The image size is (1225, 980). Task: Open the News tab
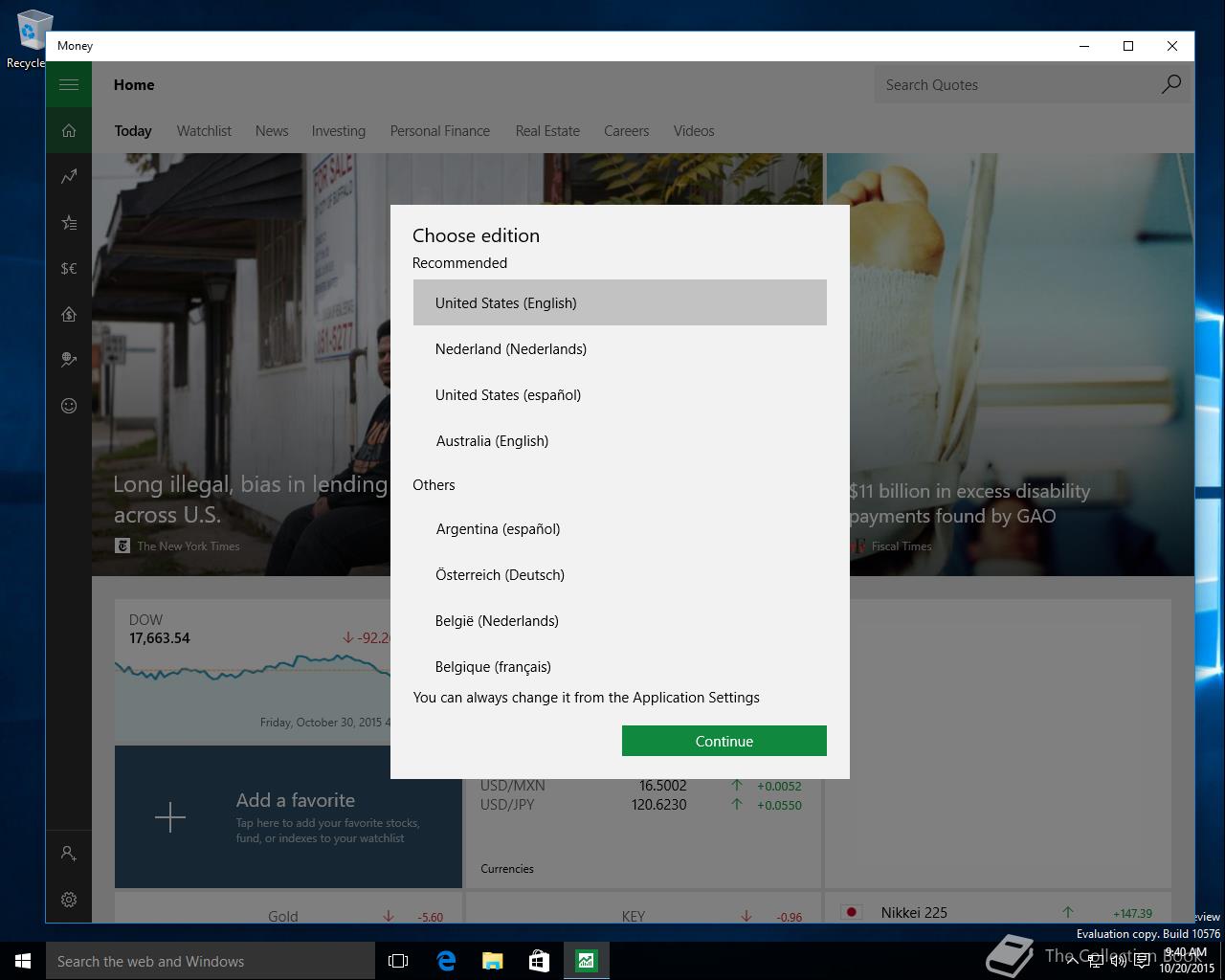272,131
